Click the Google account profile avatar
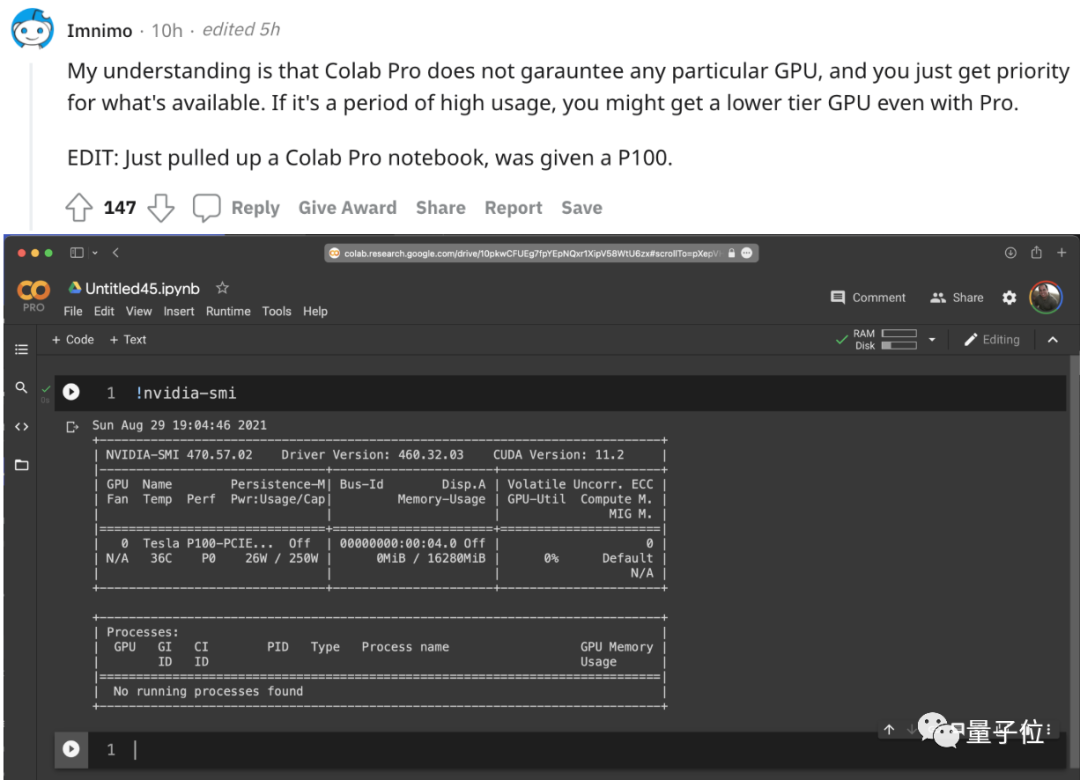Screen dimensions: 1080x780 1046,297
